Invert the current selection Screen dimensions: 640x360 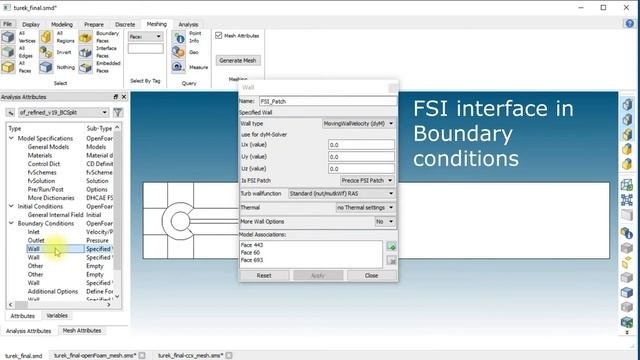46,52
